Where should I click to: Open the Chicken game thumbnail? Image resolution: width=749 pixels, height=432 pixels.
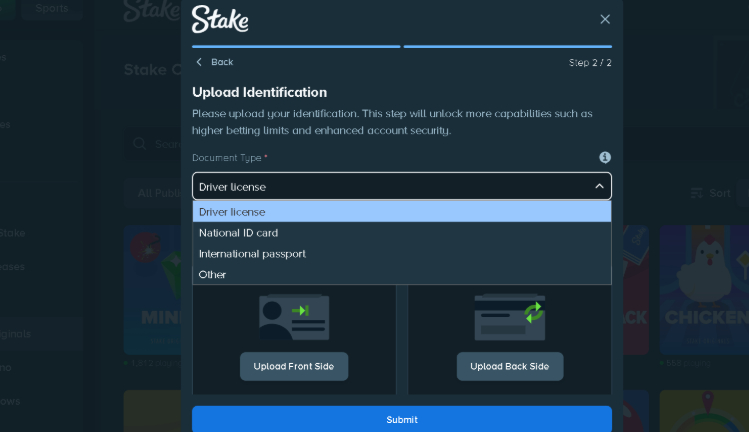pos(704,300)
